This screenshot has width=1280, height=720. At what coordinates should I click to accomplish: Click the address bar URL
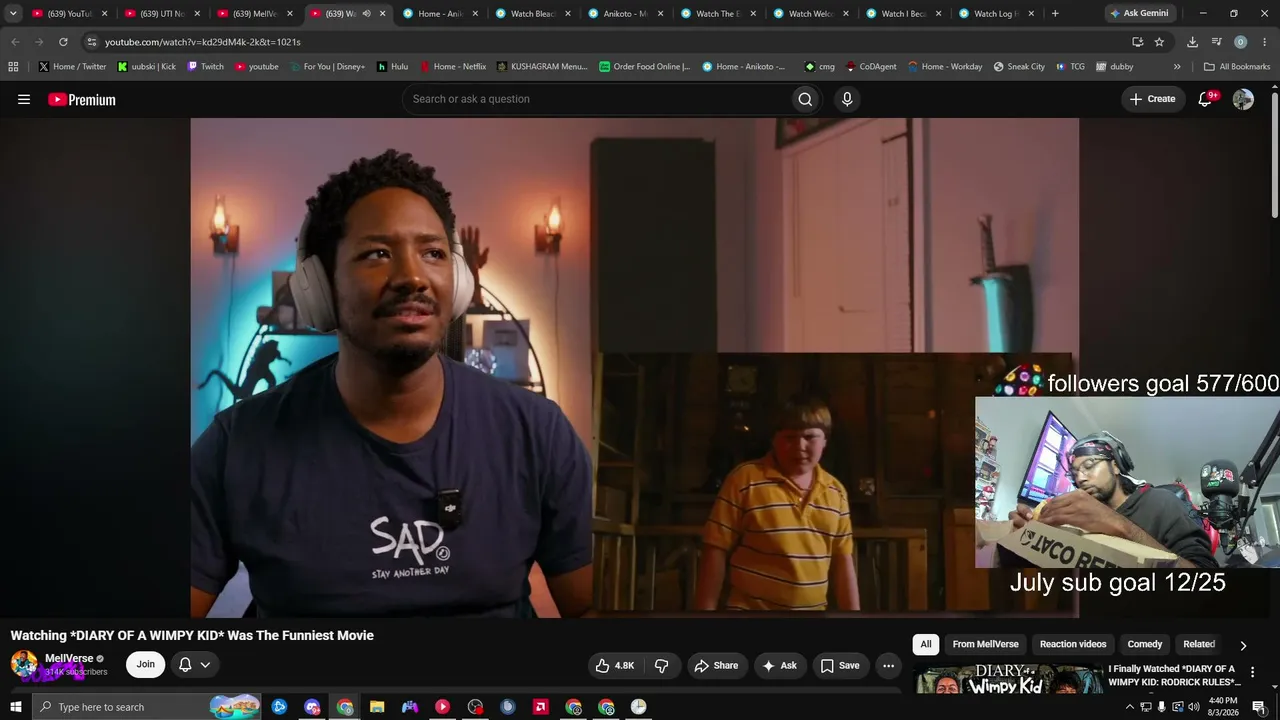pyautogui.click(x=203, y=42)
